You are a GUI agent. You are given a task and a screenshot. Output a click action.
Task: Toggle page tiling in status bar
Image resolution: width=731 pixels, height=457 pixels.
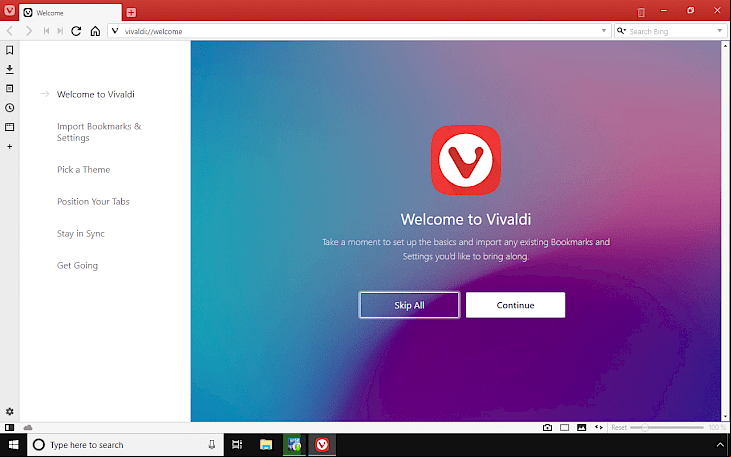(x=565, y=427)
